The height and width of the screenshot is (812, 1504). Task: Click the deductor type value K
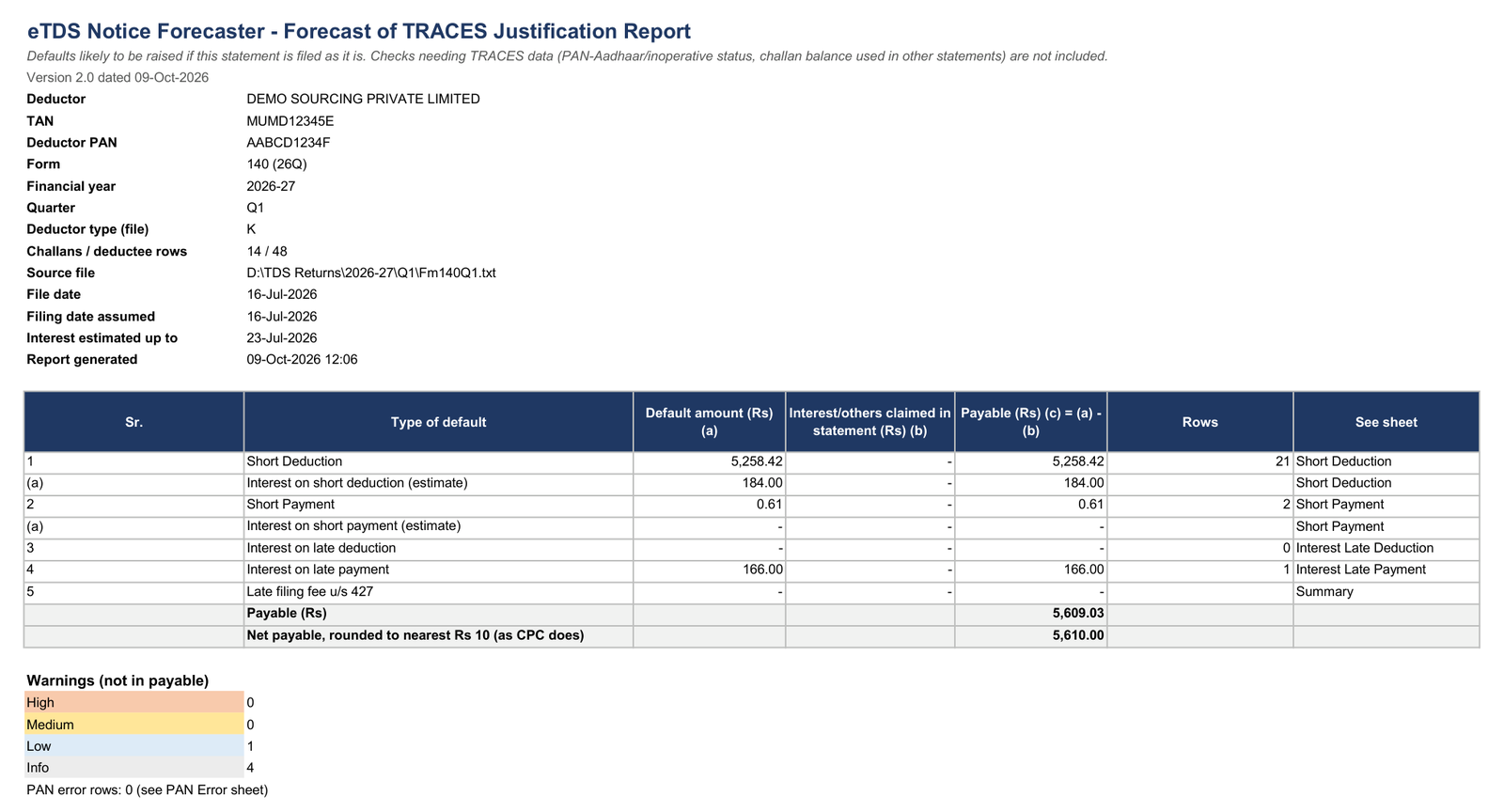click(x=251, y=229)
